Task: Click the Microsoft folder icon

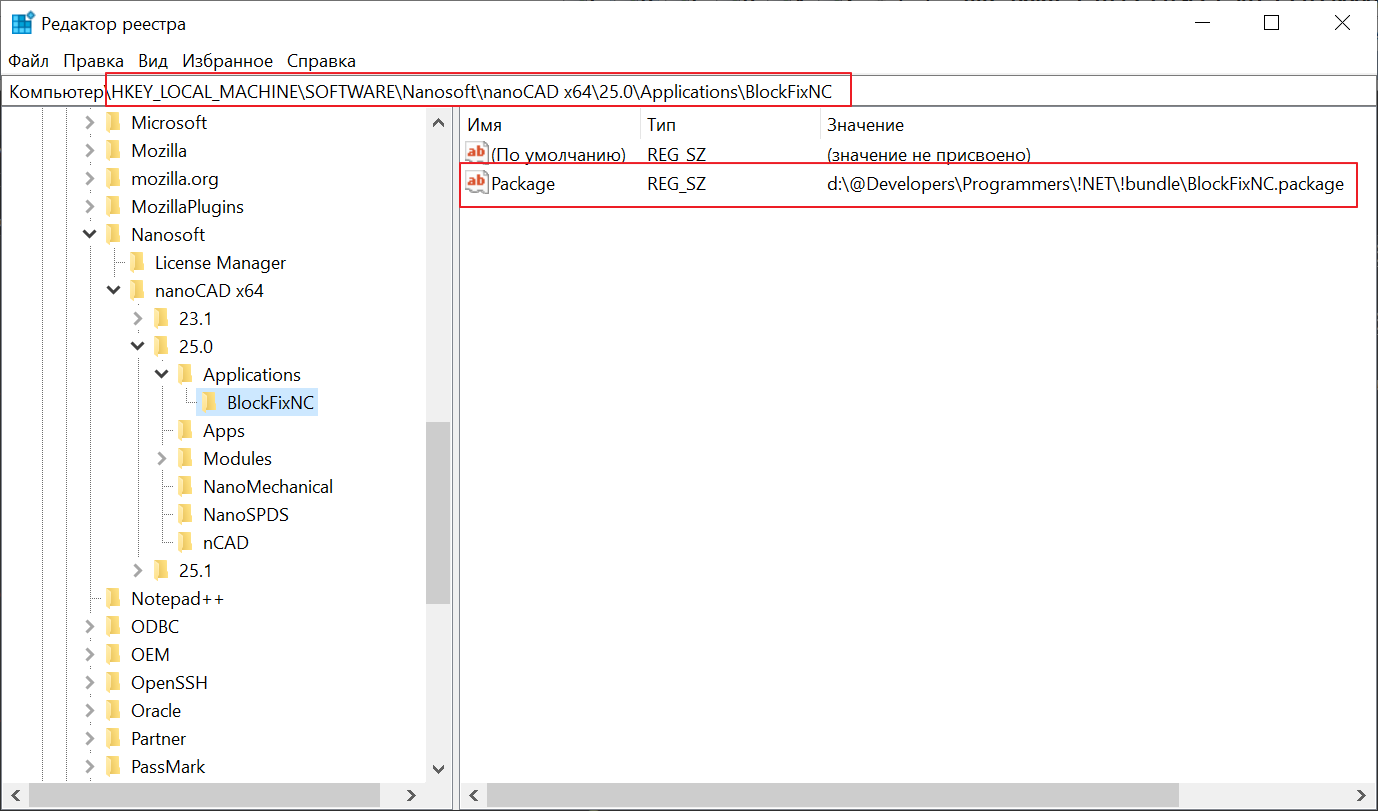Action: 113,123
